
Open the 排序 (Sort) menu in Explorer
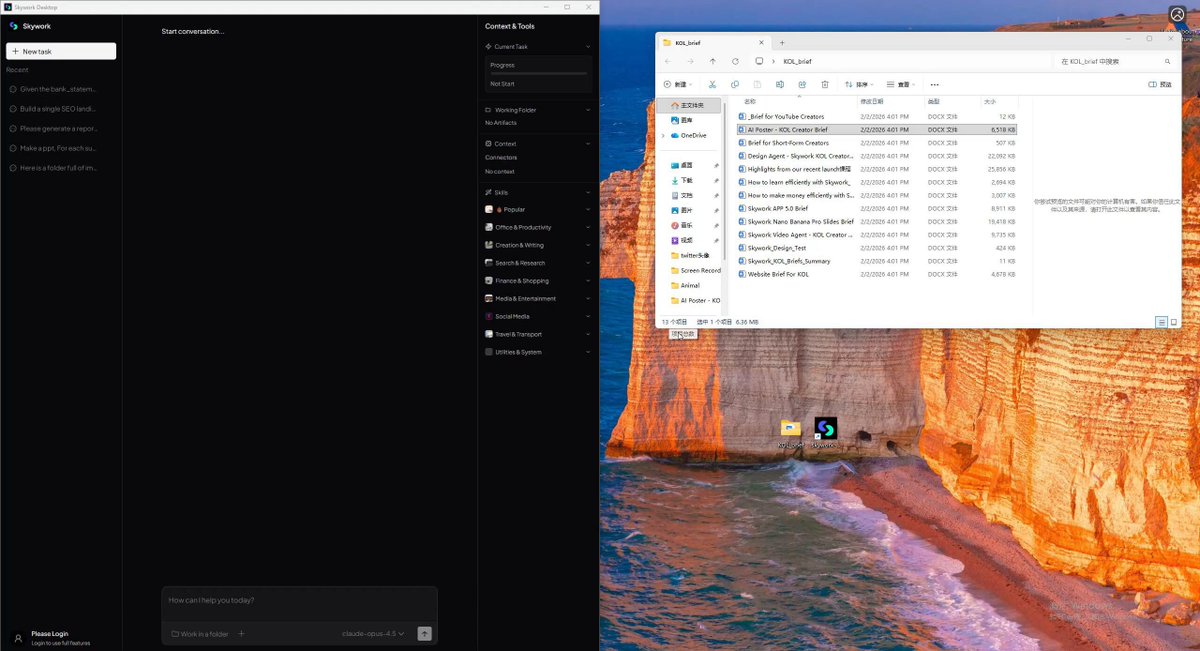[x=859, y=85]
